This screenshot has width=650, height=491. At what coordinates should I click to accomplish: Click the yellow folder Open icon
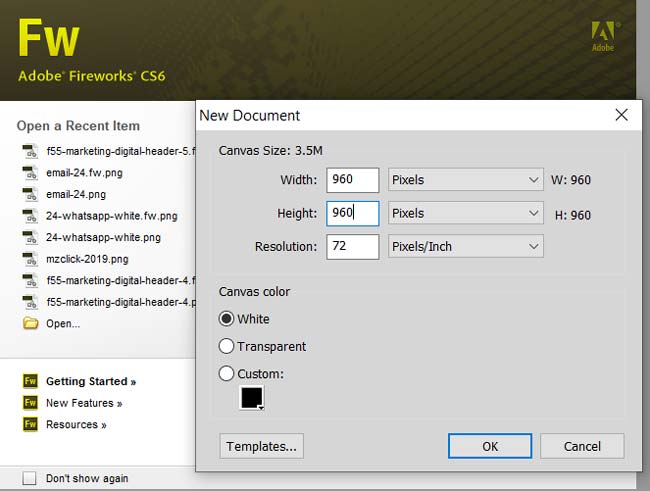click(x=30, y=323)
